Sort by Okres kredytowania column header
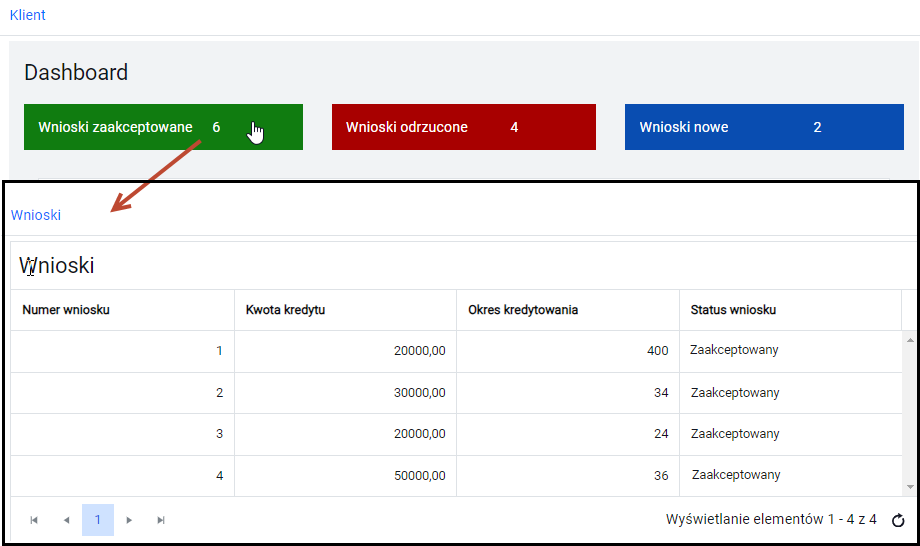 (568, 310)
